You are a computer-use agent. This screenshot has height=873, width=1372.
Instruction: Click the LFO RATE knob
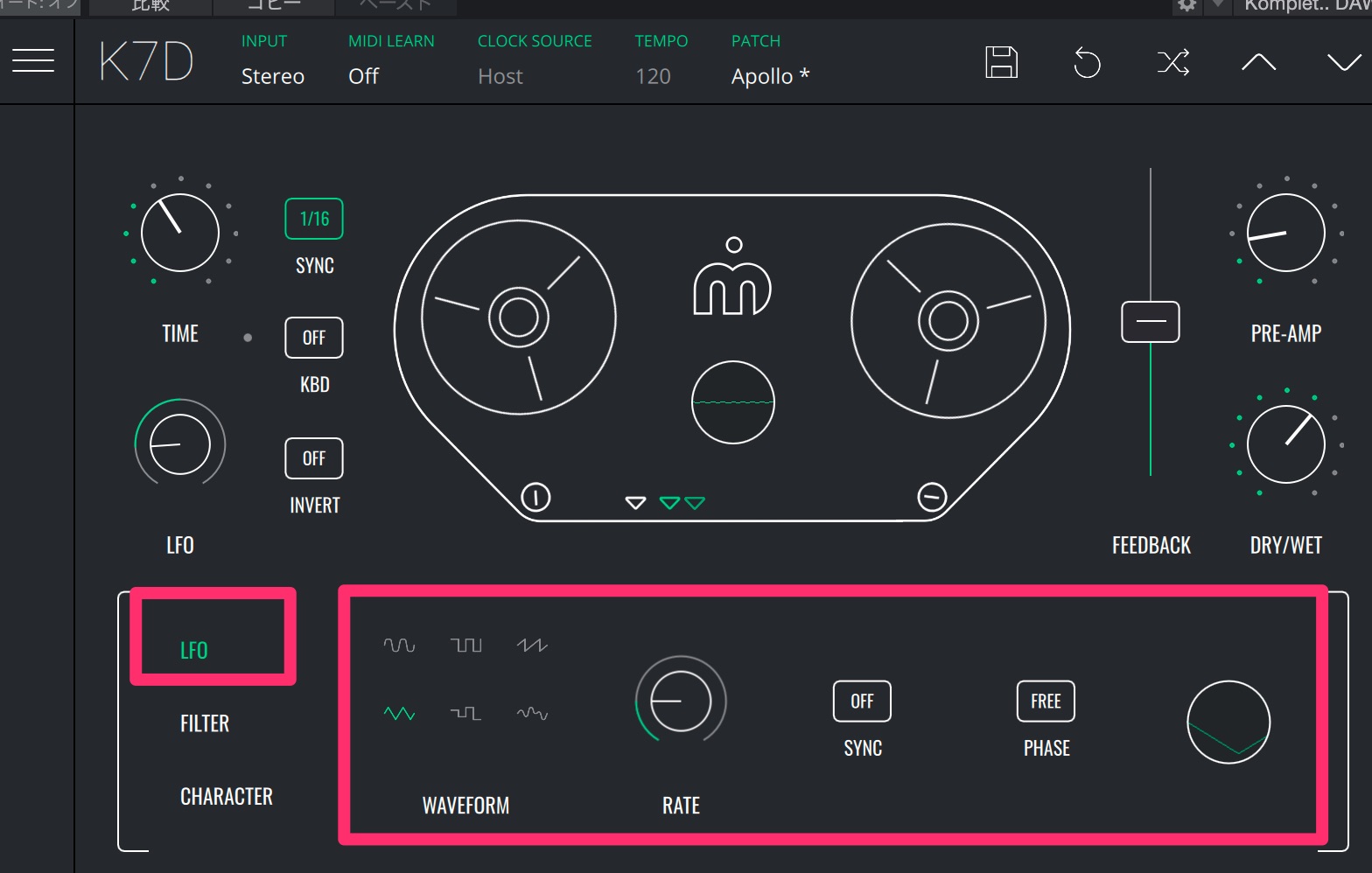pos(681,702)
